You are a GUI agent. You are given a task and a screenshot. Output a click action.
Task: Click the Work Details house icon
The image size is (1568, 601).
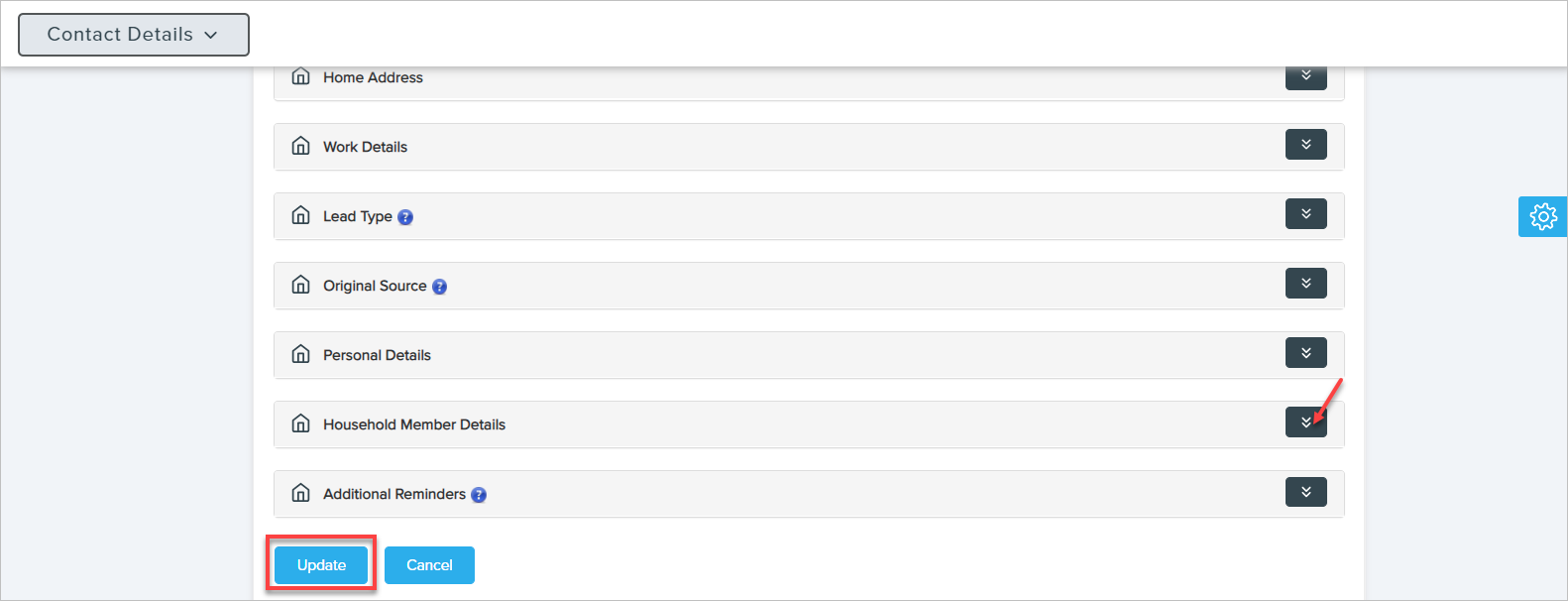pos(301,146)
